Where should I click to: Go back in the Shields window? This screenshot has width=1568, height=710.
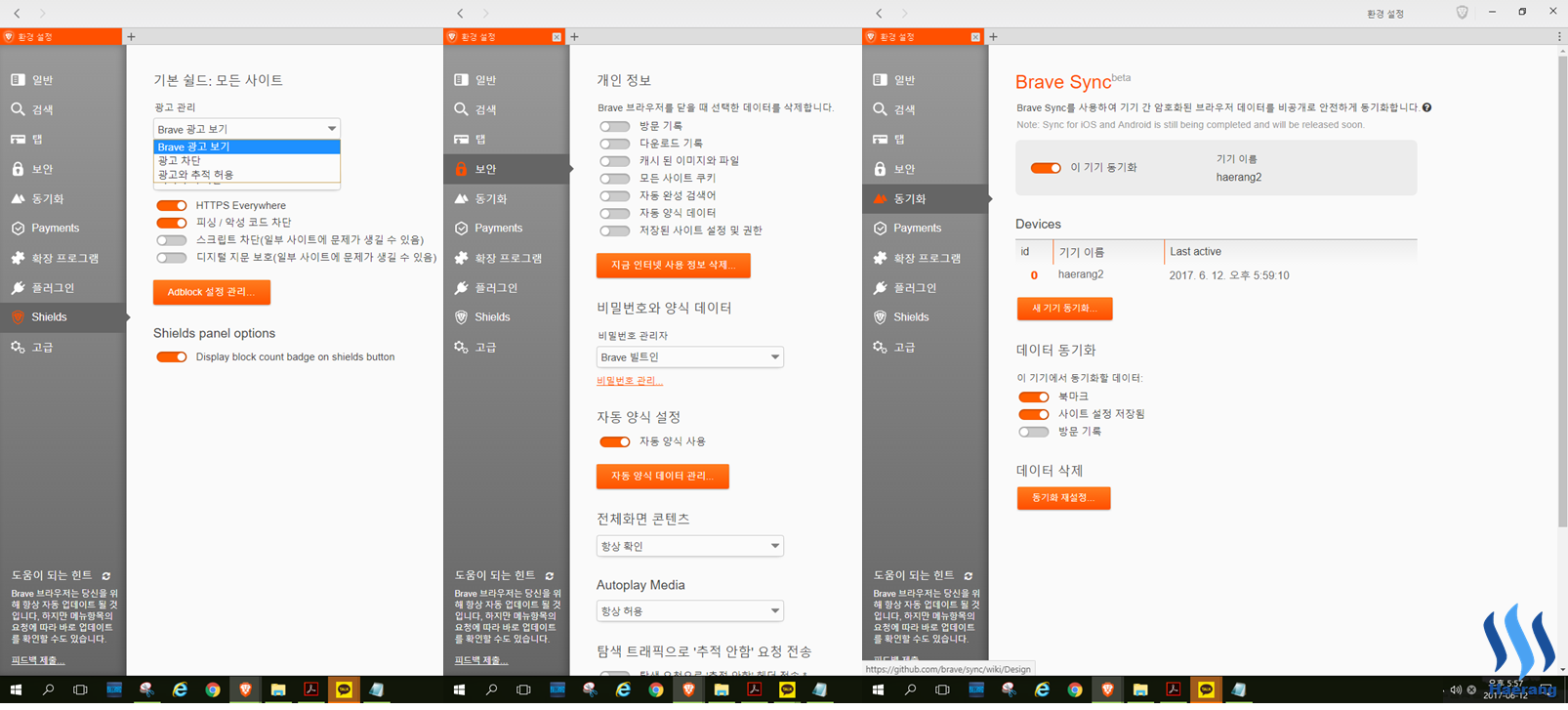[17, 13]
